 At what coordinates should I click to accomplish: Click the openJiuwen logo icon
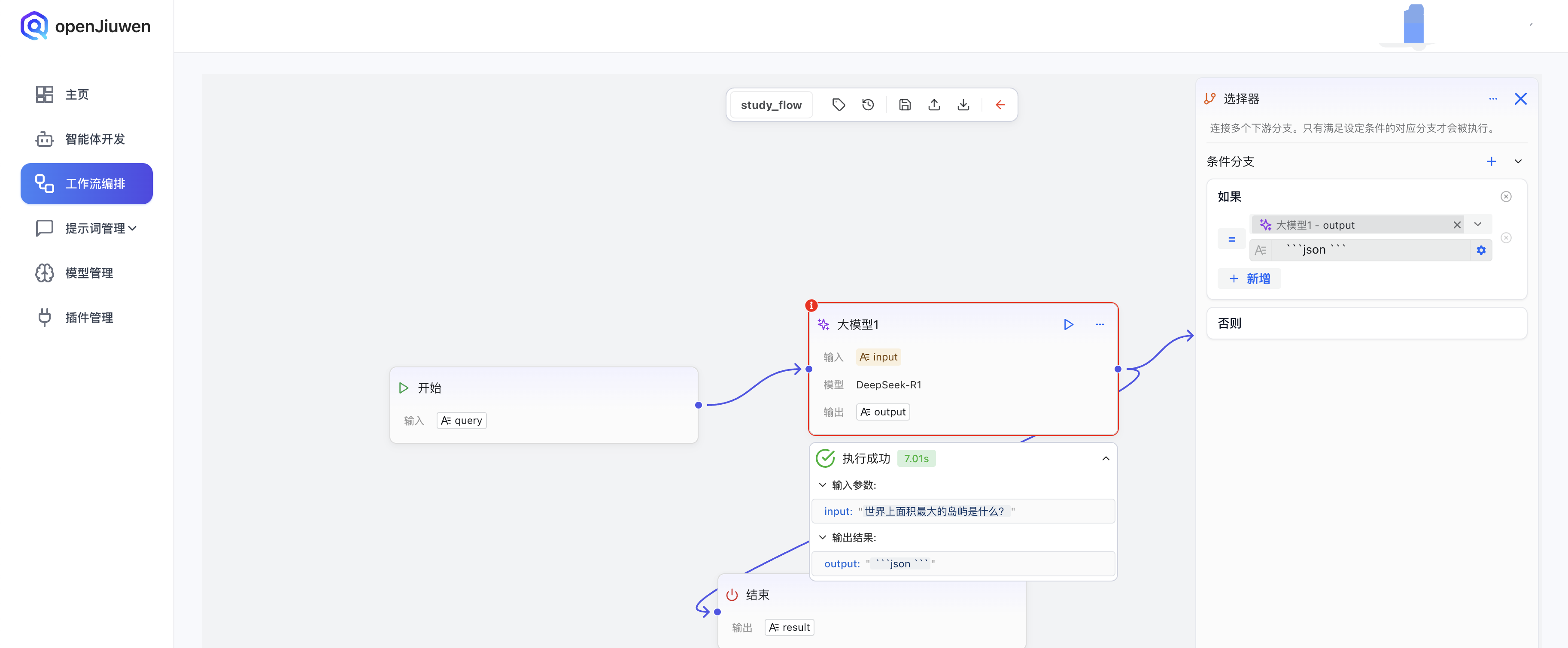click(35, 26)
